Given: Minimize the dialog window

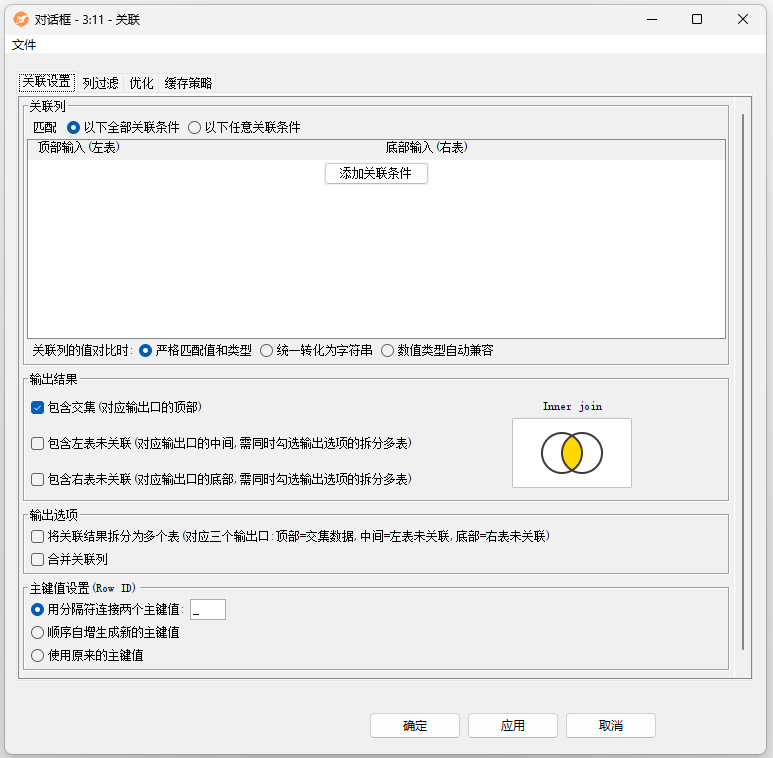Looking at the screenshot, I should point(652,19).
